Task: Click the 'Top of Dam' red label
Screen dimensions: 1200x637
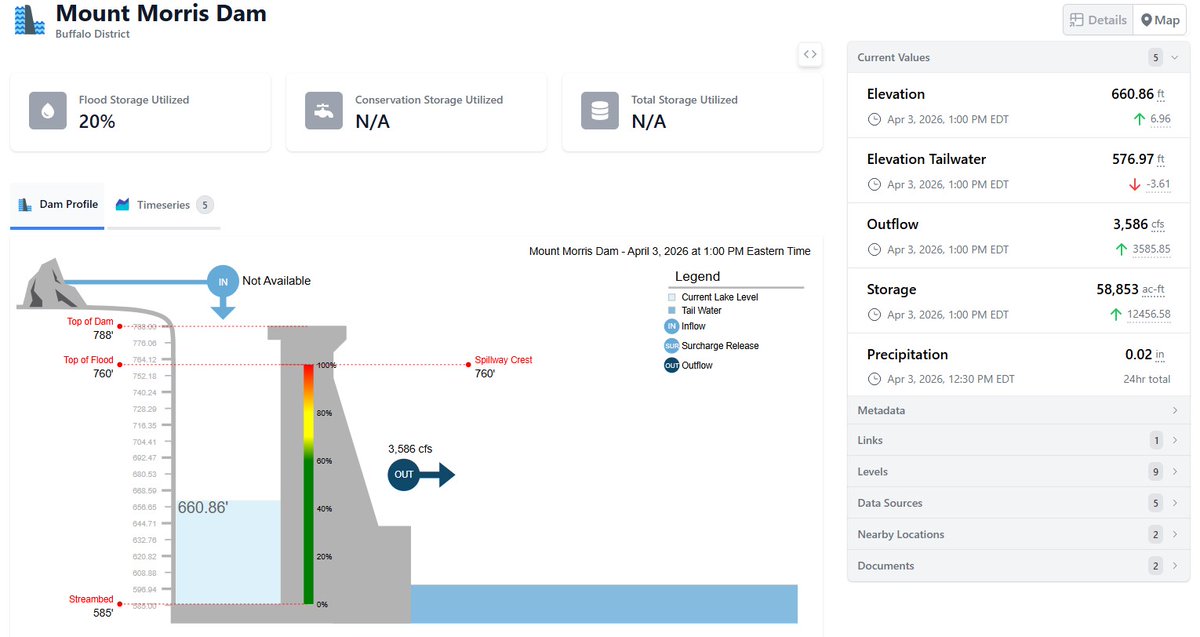Action: [90, 321]
